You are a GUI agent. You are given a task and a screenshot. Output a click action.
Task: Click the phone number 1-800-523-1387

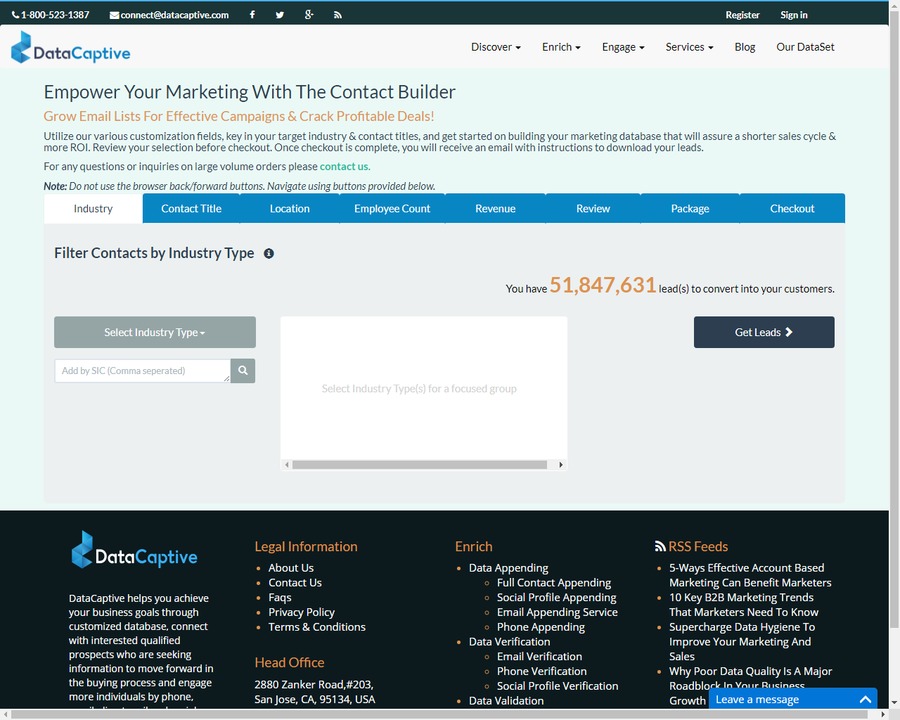51,15
